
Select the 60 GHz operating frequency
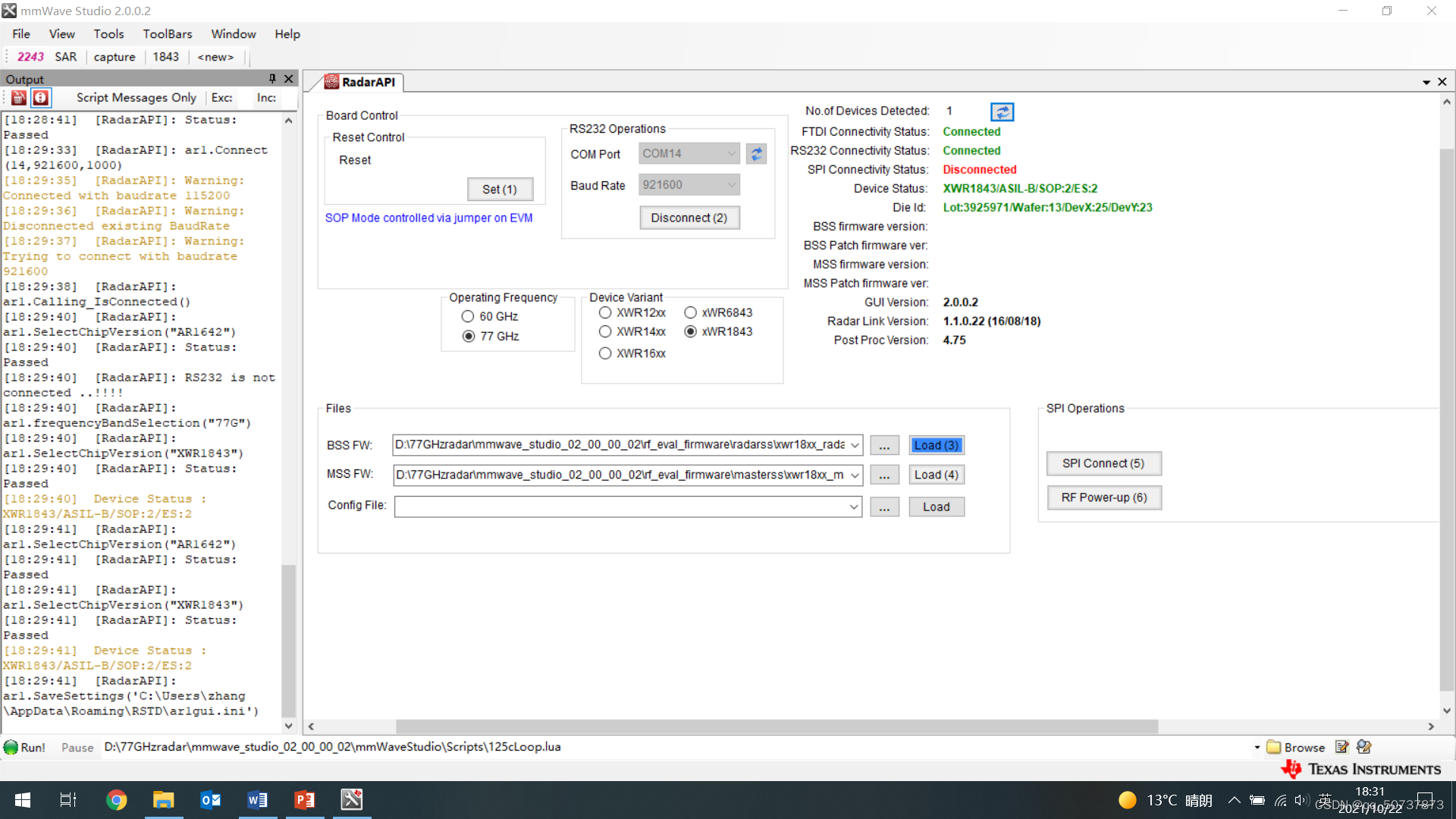(468, 316)
